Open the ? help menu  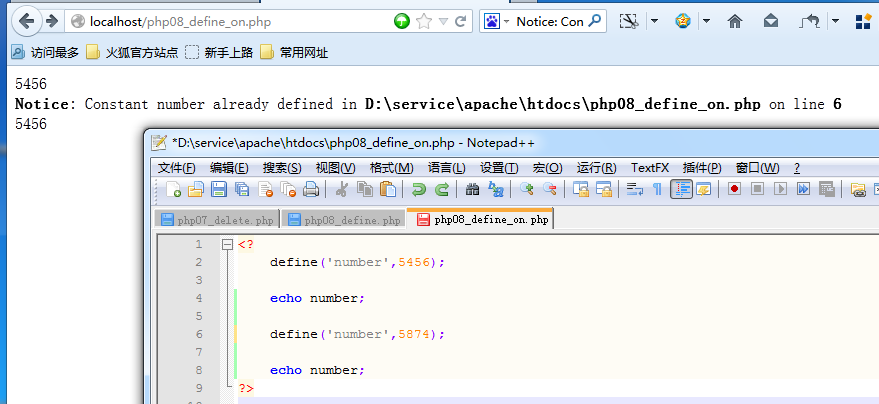[x=797, y=168]
